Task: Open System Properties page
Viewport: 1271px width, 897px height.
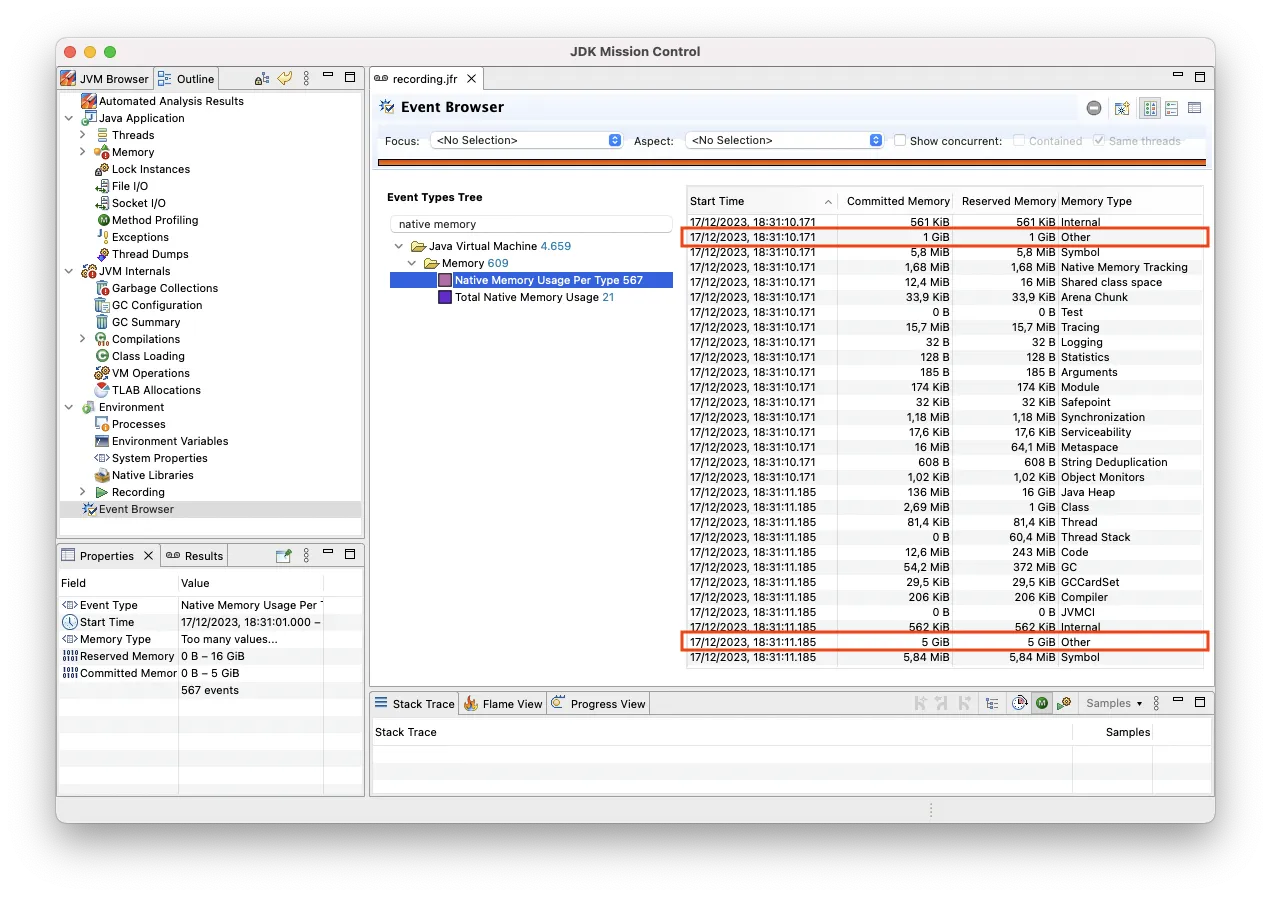Action: 159,458
